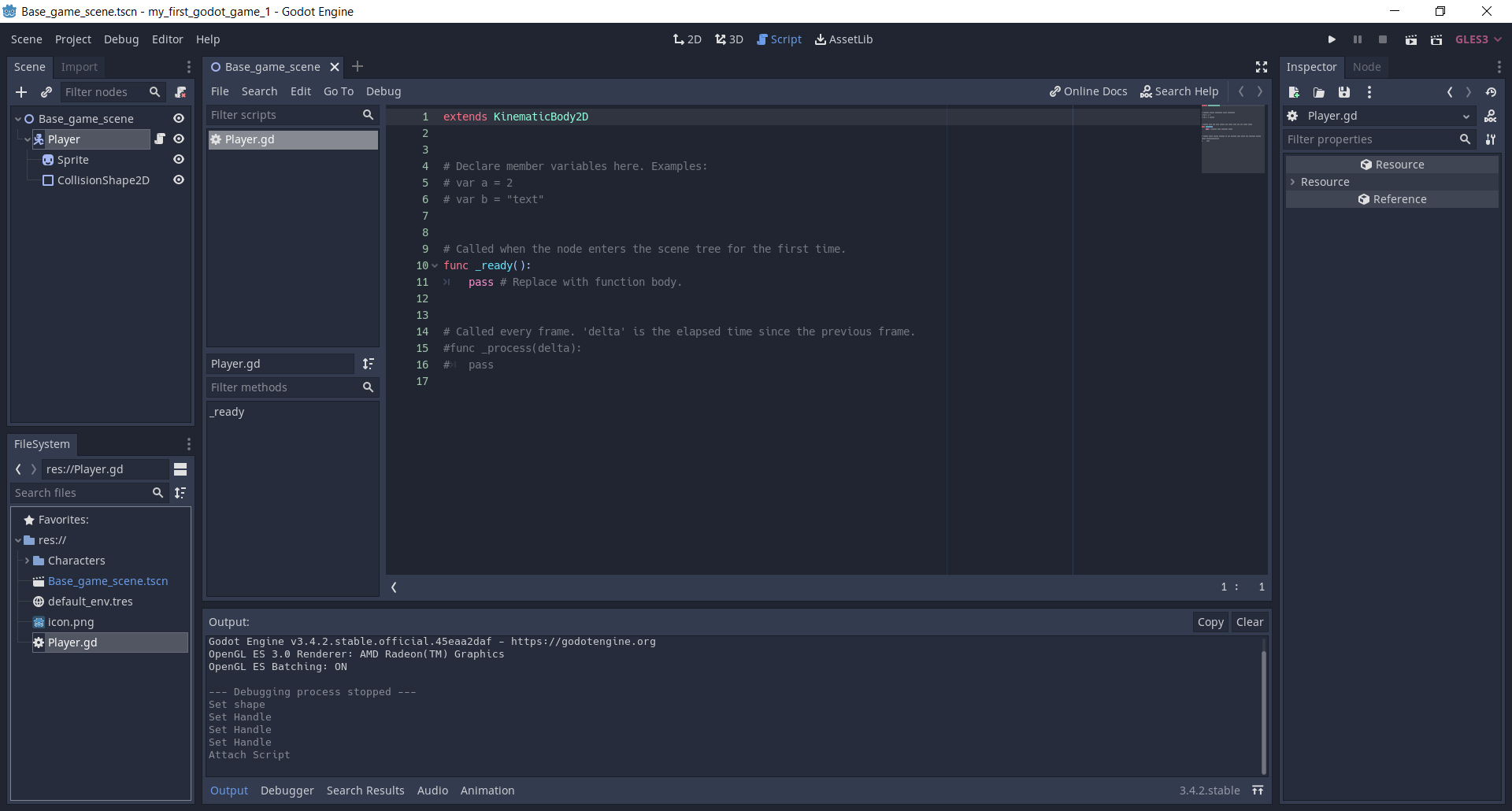This screenshot has width=1512, height=811.
Task: Hide the Sprite node
Action: pos(179,159)
